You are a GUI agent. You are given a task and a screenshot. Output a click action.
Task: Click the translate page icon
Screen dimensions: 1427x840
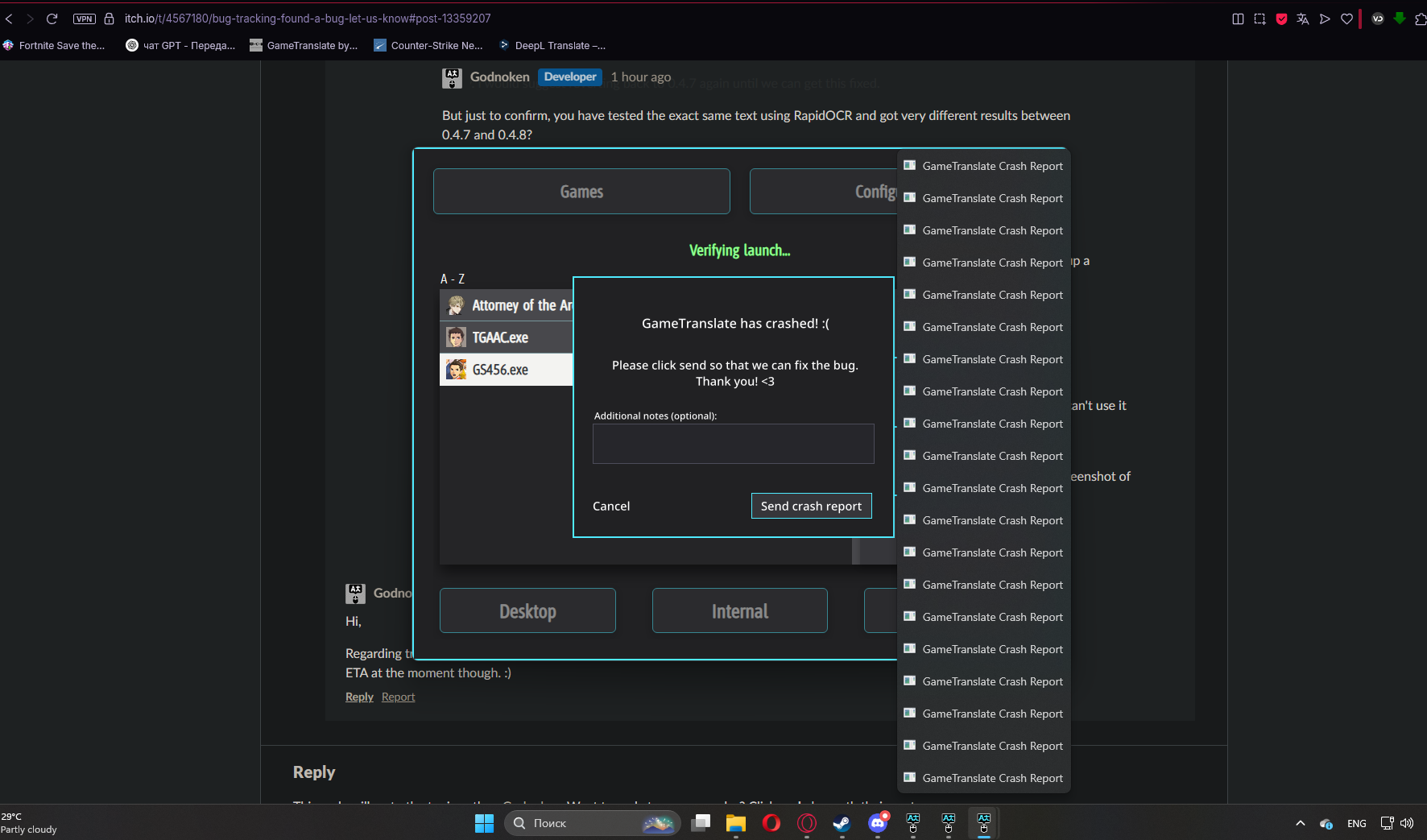tap(1303, 19)
